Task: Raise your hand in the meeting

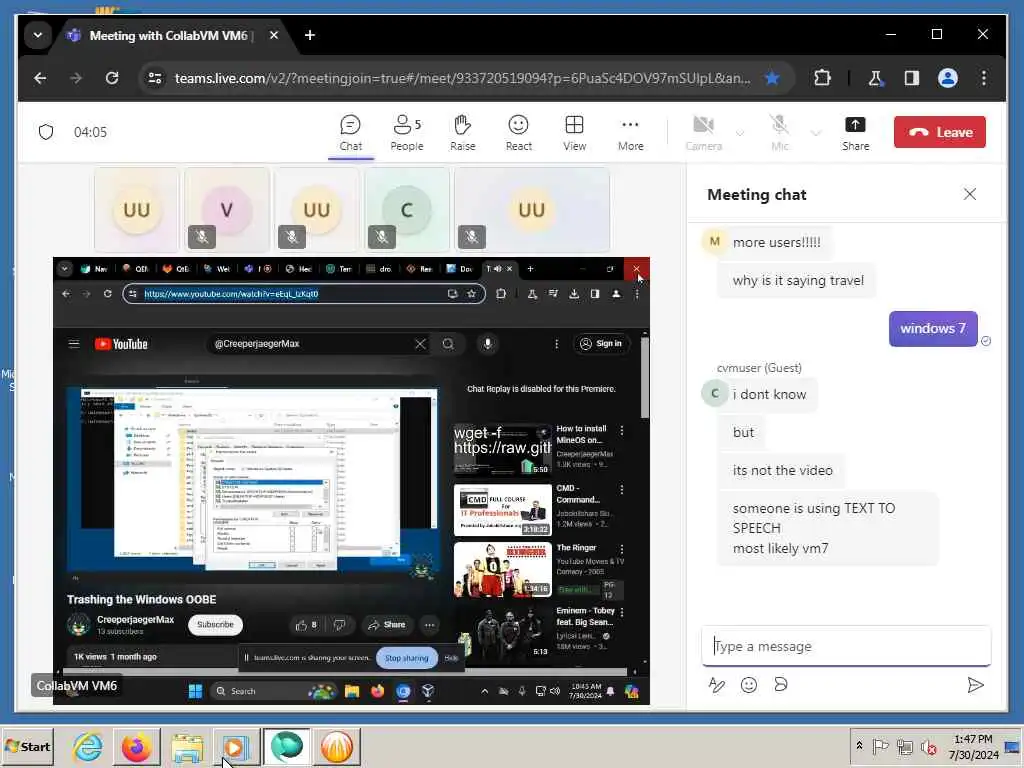Action: pyautogui.click(x=462, y=133)
